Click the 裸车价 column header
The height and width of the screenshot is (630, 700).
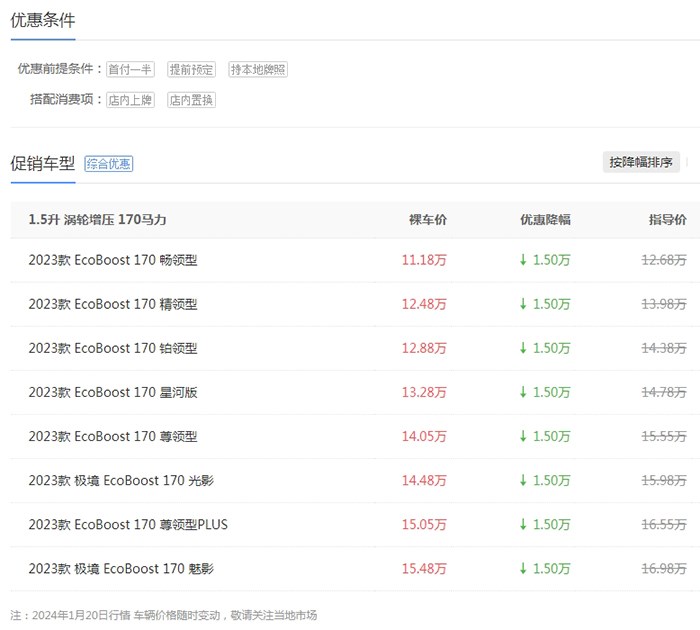[x=428, y=220]
